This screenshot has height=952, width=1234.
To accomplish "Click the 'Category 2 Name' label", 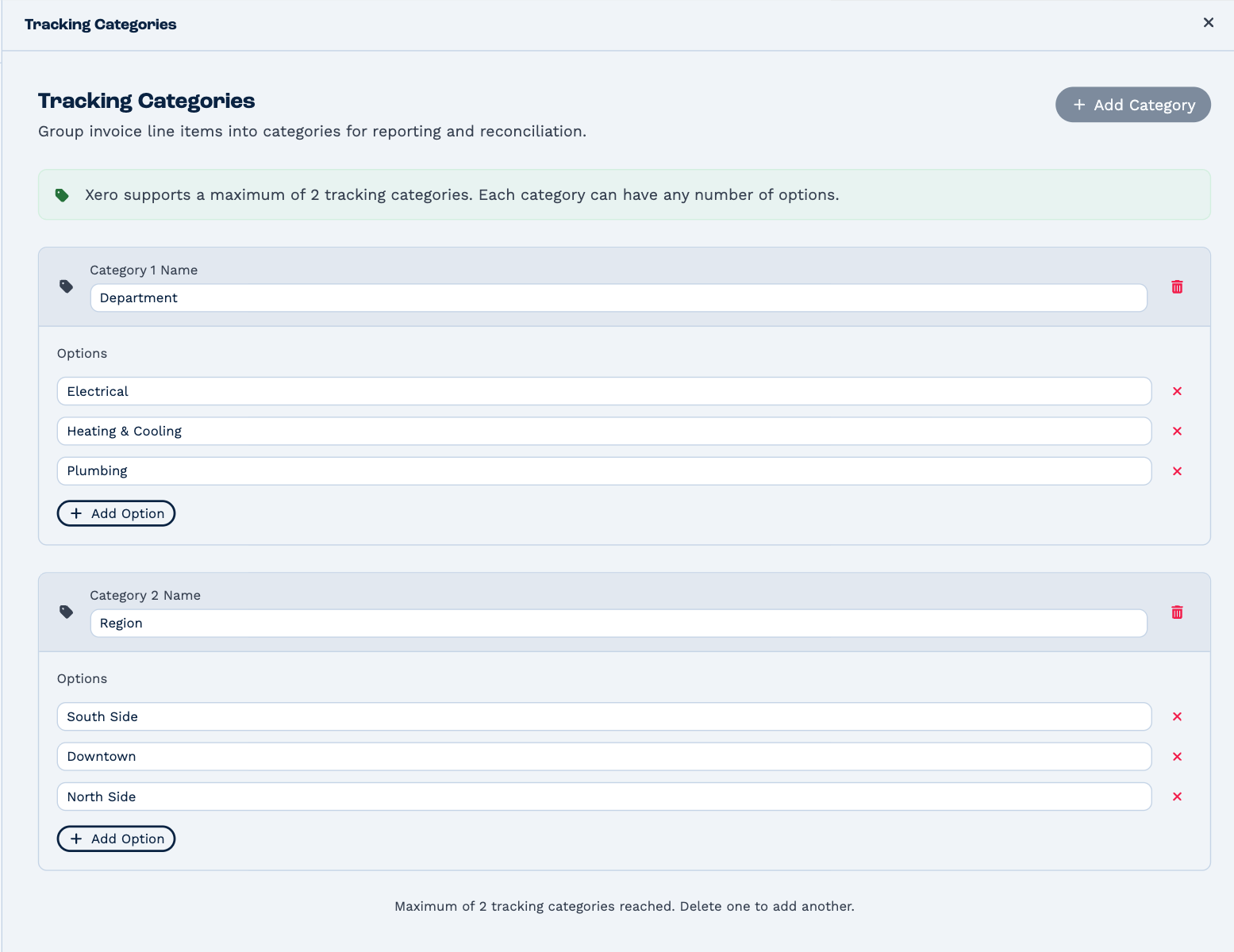I will pos(145,595).
